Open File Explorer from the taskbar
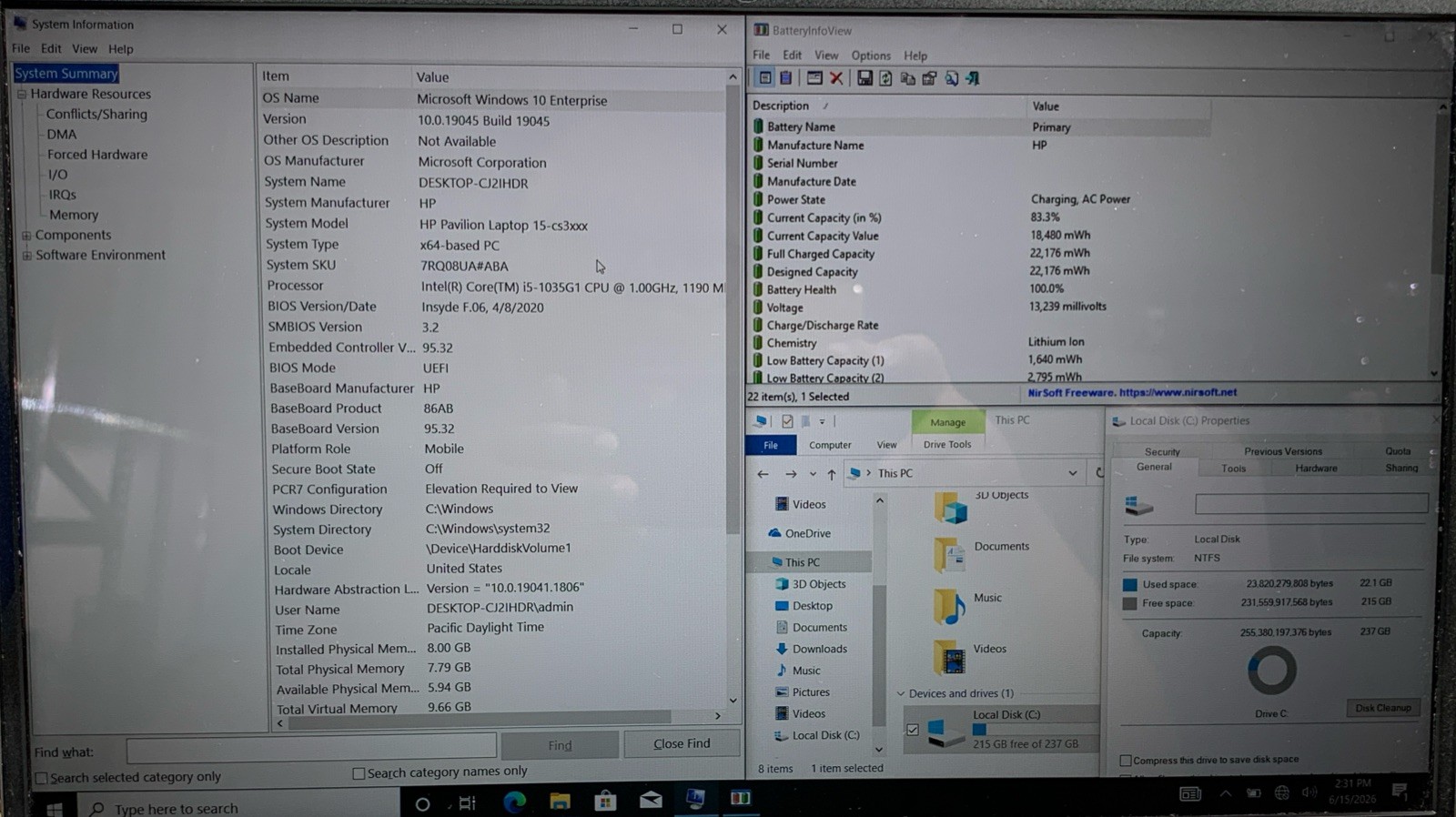1456x817 pixels. click(560, 801)
